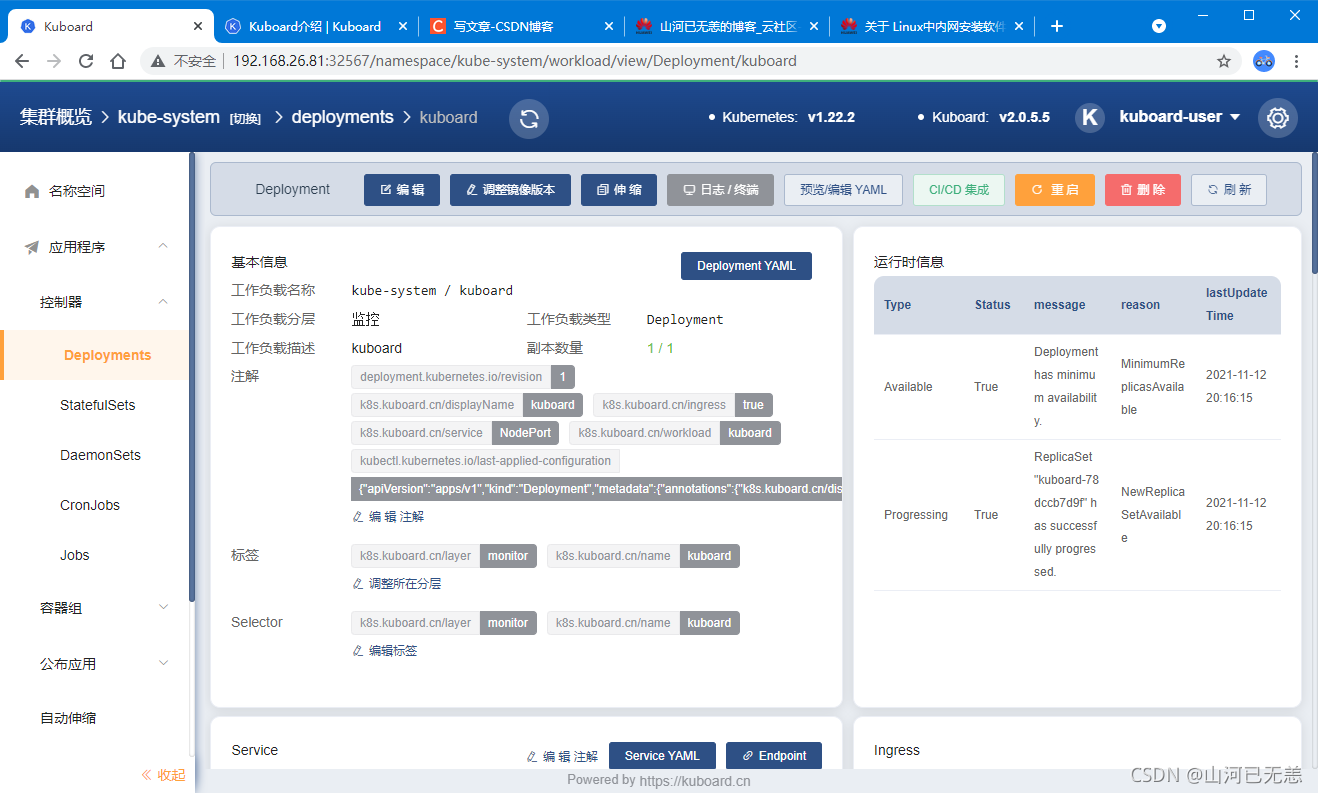Click the 伸缩 scale button
Screen dimensions: 1318x793
(619, 190)
